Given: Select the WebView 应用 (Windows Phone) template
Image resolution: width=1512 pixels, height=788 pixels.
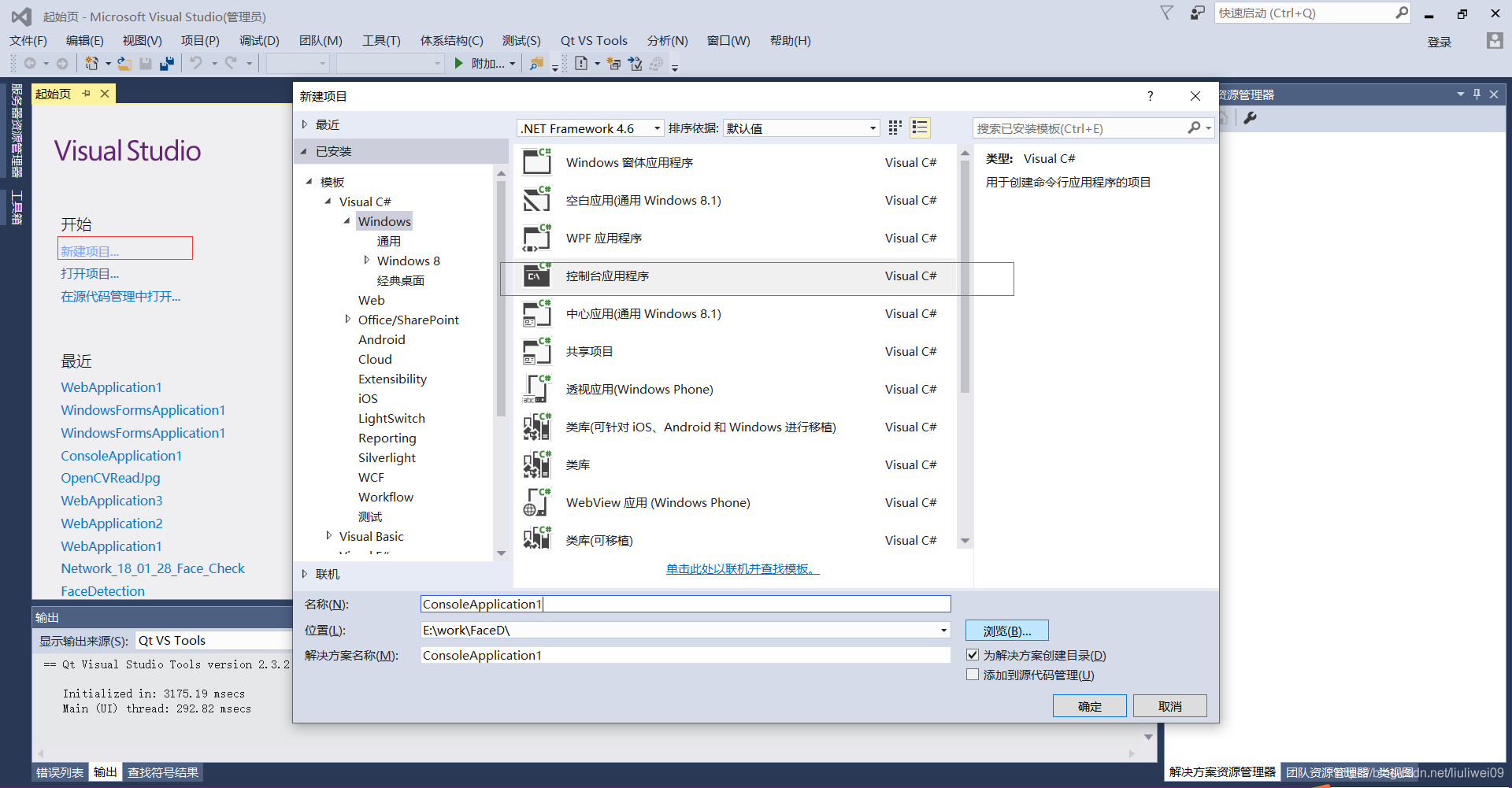Looking at the screenshot, I should click(736, 502).
